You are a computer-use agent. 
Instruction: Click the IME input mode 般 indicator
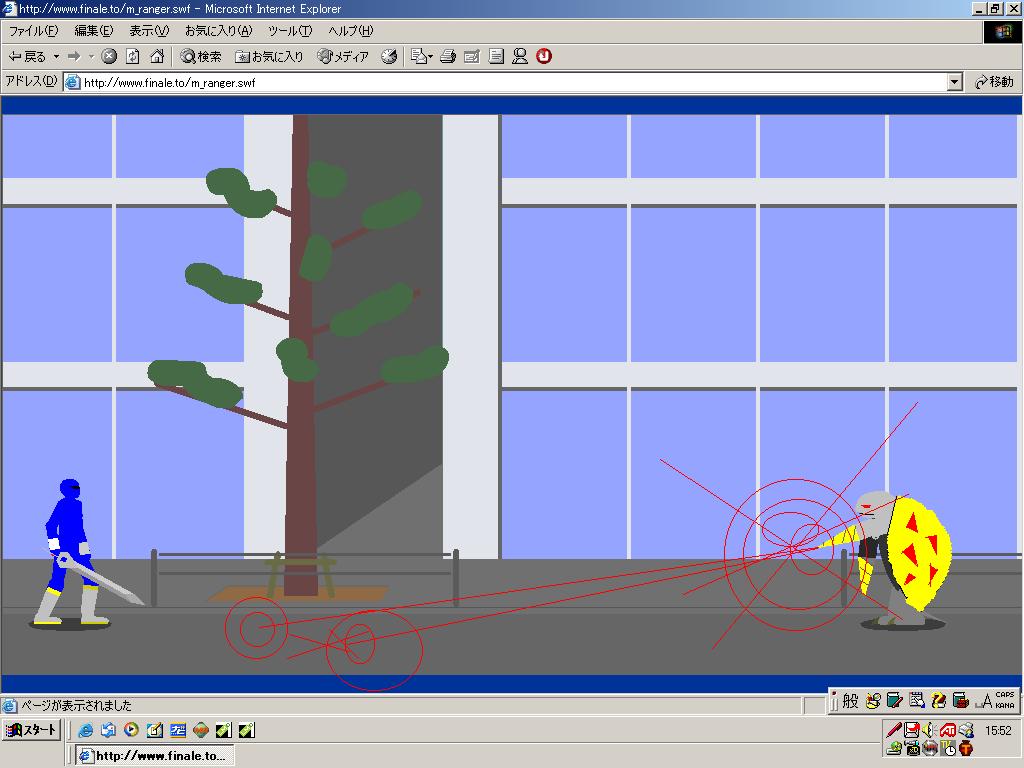[x=850, y=701]
